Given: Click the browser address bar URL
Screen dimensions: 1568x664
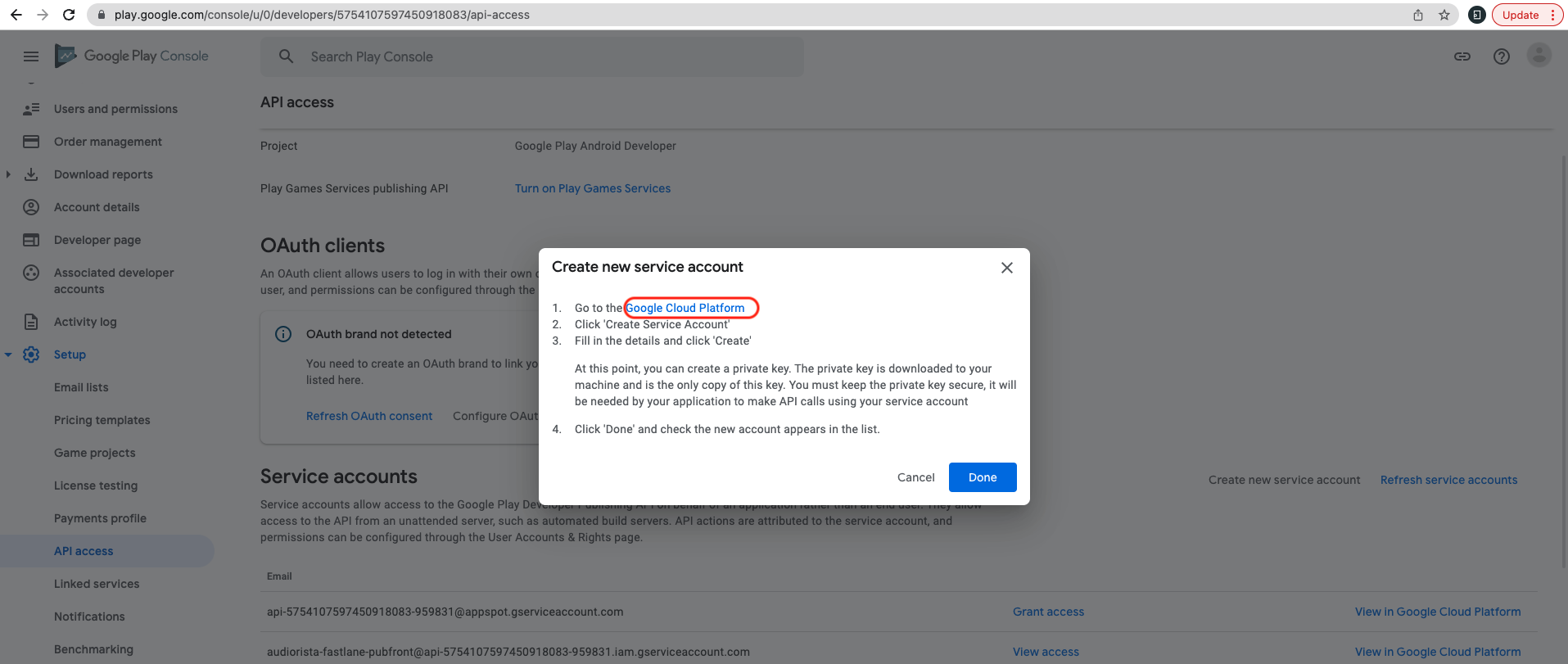Looking at the screenshot, I should (x=322, y=15).
